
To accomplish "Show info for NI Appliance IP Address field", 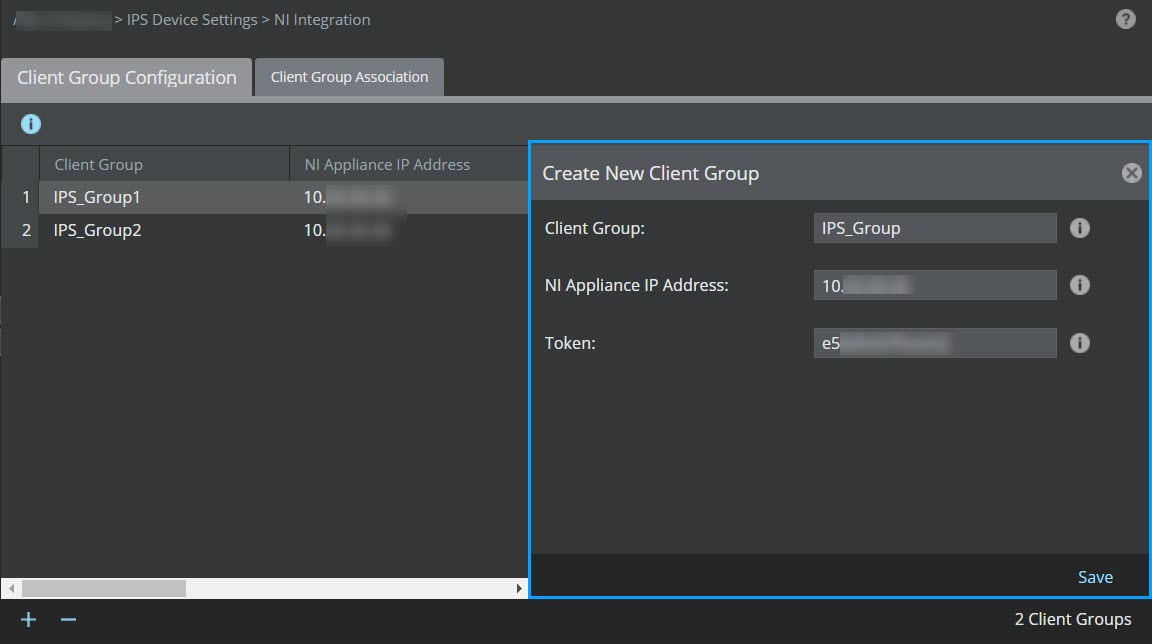I will coord(1079,285).
